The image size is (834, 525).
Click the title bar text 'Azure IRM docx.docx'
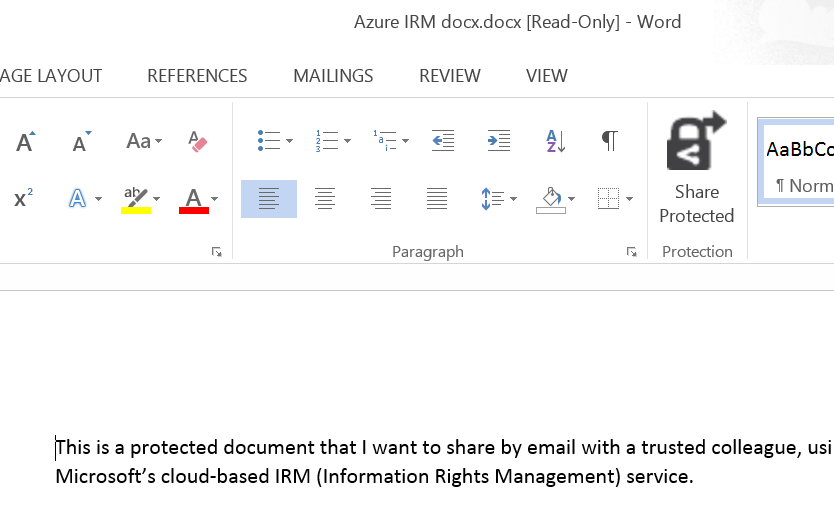438,22
